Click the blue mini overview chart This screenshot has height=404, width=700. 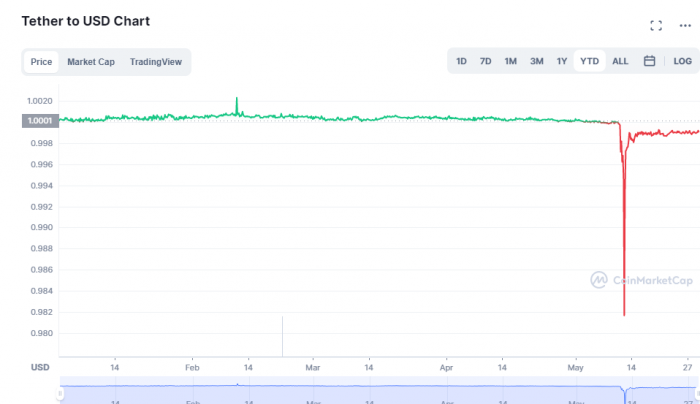378,391
